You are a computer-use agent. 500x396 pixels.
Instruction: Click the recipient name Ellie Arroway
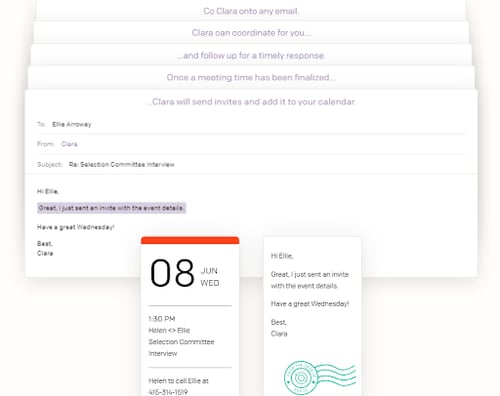click(72, 124)
